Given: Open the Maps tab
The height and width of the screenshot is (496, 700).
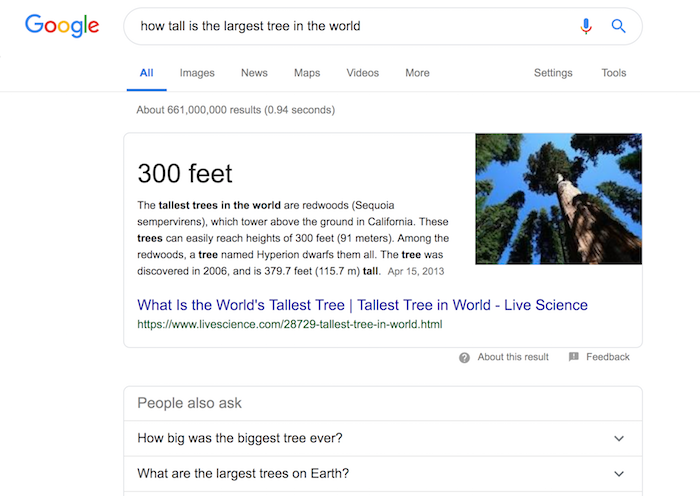Looking at the screenshot, I should pyautogui.click(x=307, y=73).
